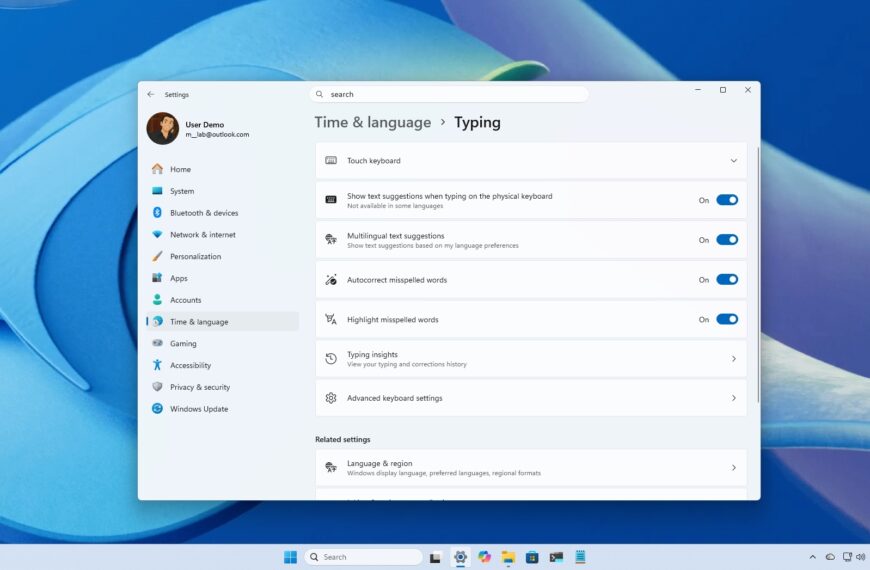Open Personalization settings
Viewport: 870px width, 570px height.
click(x=222, y=256)
